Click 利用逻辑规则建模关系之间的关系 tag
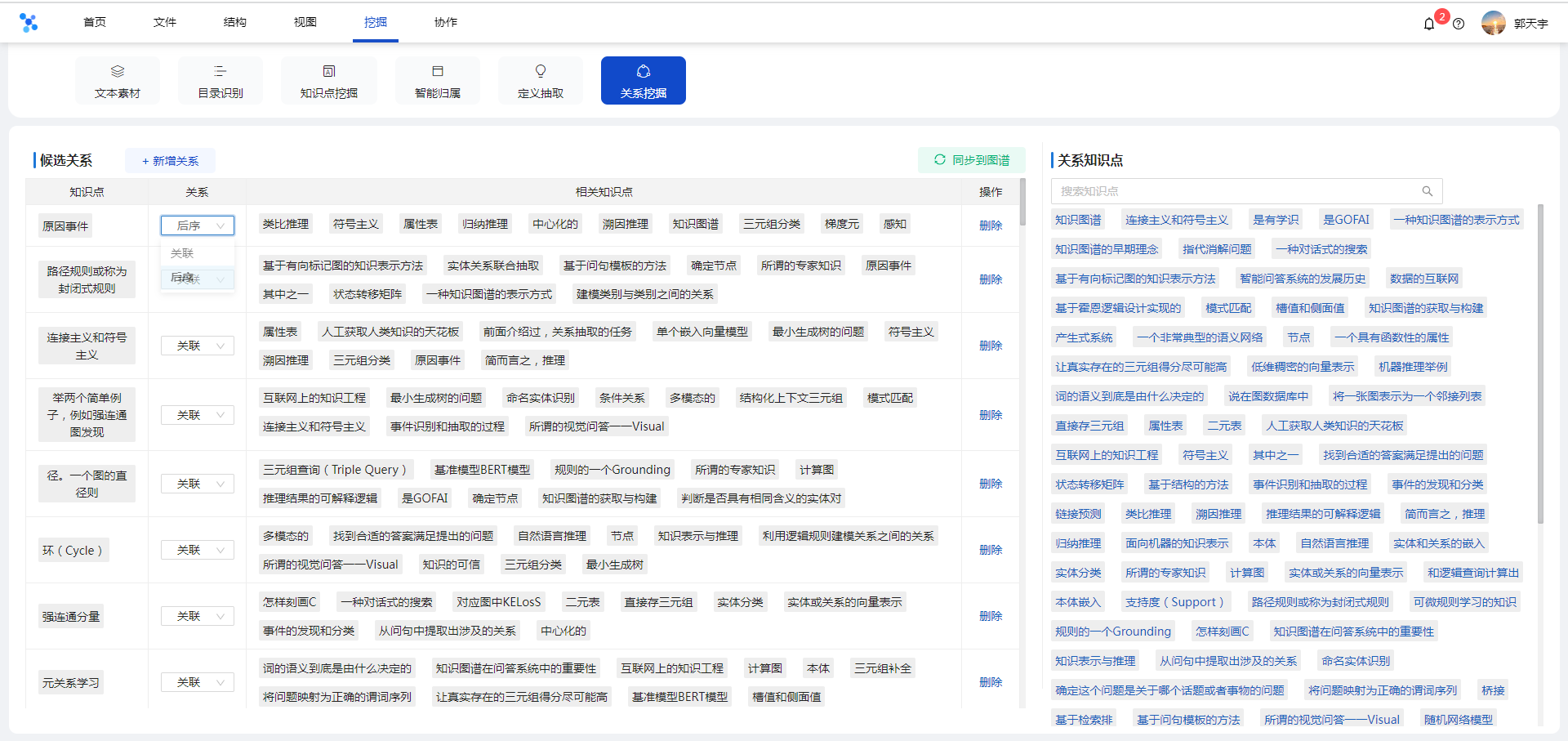Screen dimensions: 1568x741 click(x=849, y=536)
